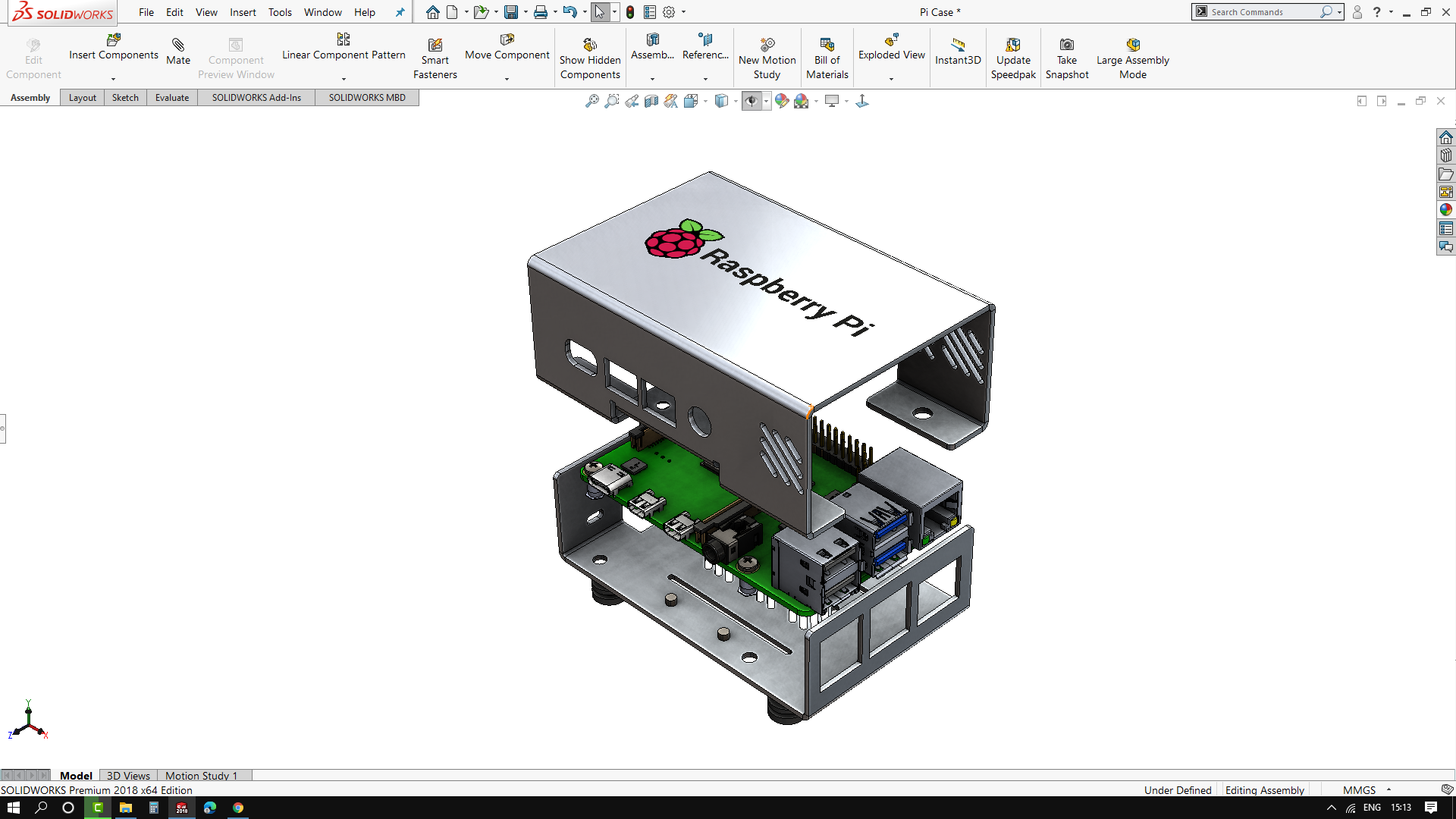Open Dynamic Annotation Views icon
Image resolution: width=1456 pixels, height=819 pixels.
click(670, 101)
